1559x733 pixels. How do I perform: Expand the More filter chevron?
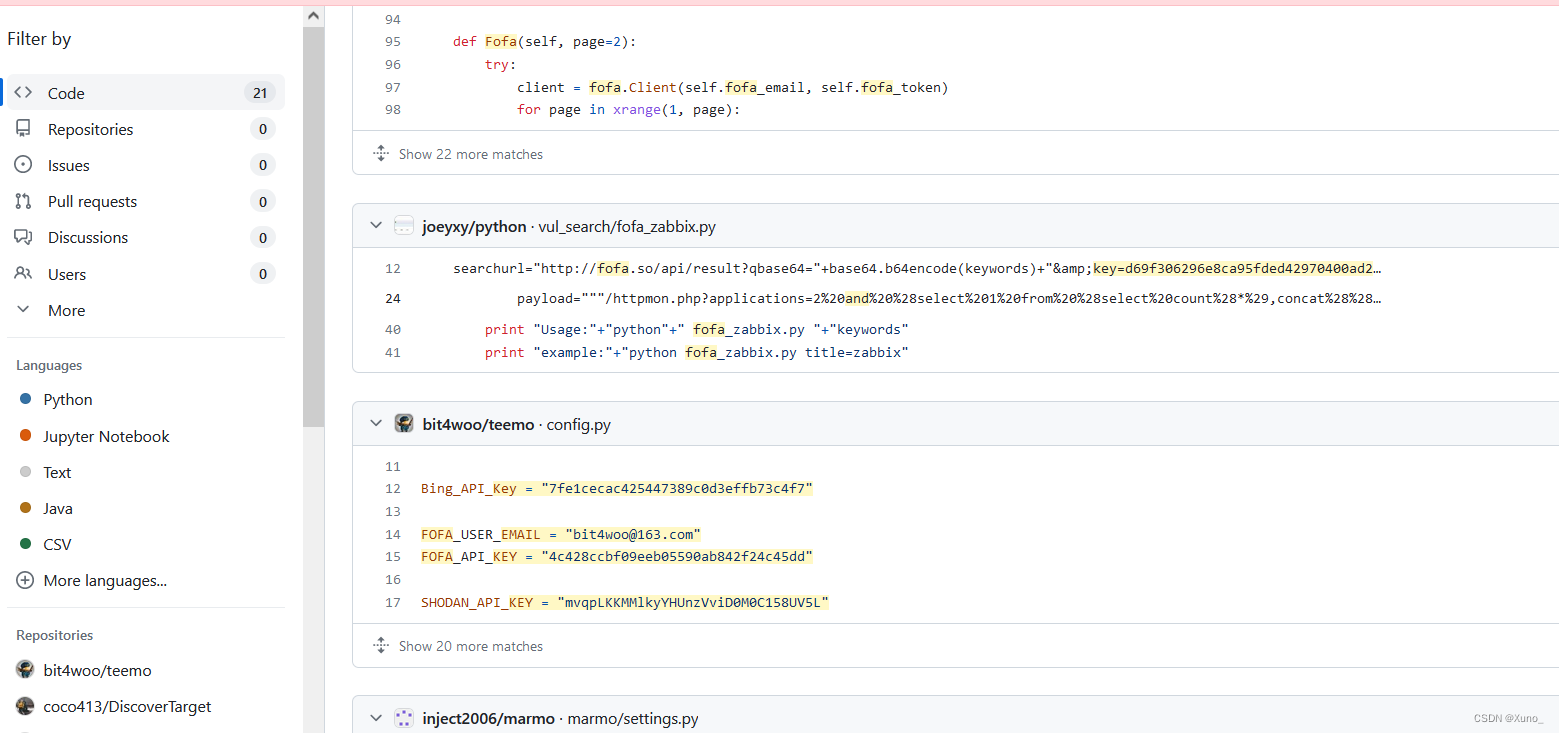pos(23,310)
